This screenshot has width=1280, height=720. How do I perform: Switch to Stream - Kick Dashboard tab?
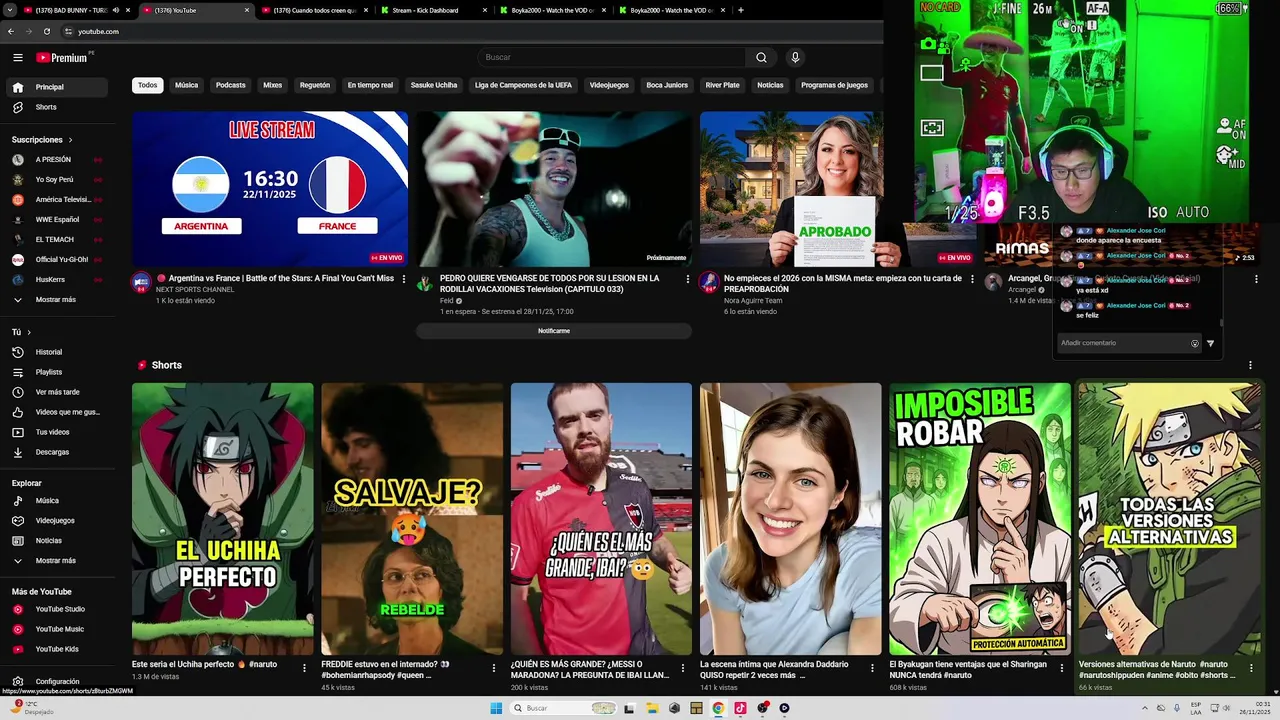point(435,10)
